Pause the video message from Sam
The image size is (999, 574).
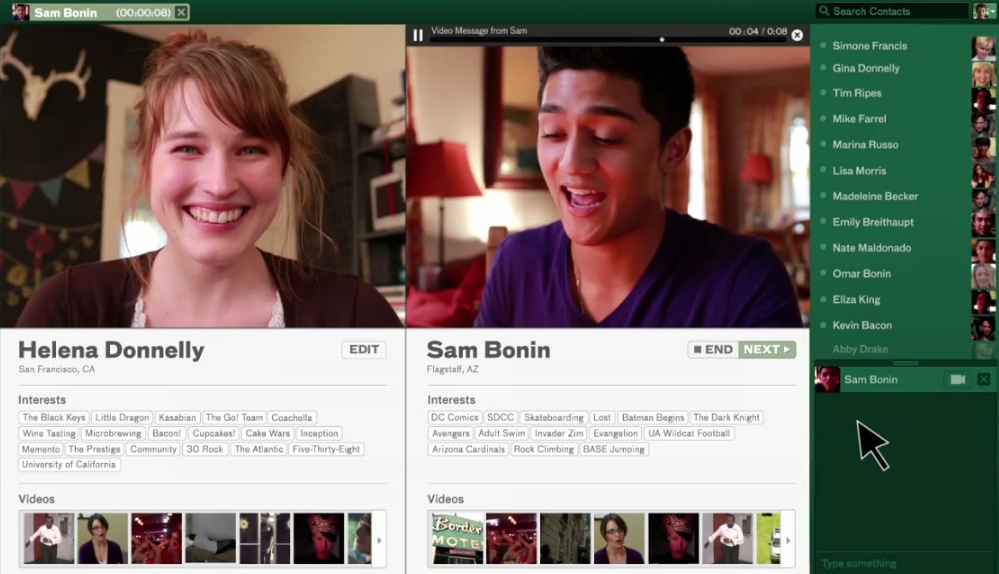[x=418, y=35]
